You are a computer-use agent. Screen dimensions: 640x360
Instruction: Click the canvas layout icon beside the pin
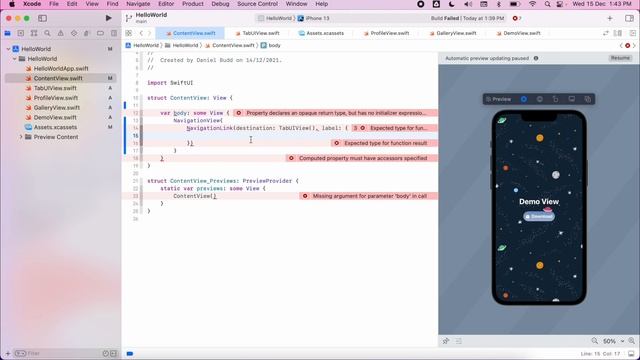[458, 341]
